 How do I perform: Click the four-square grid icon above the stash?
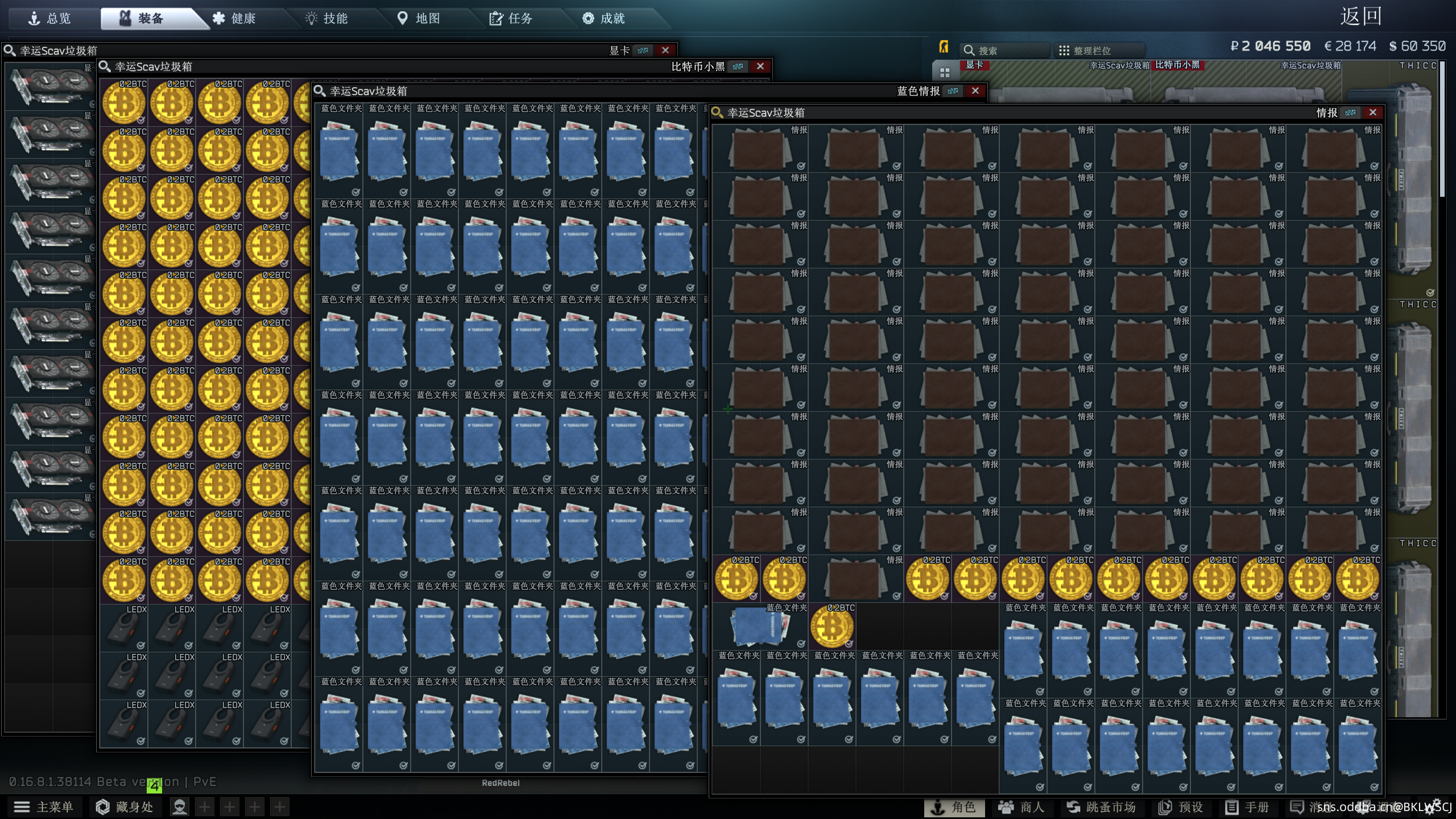[x=945, y=72]
